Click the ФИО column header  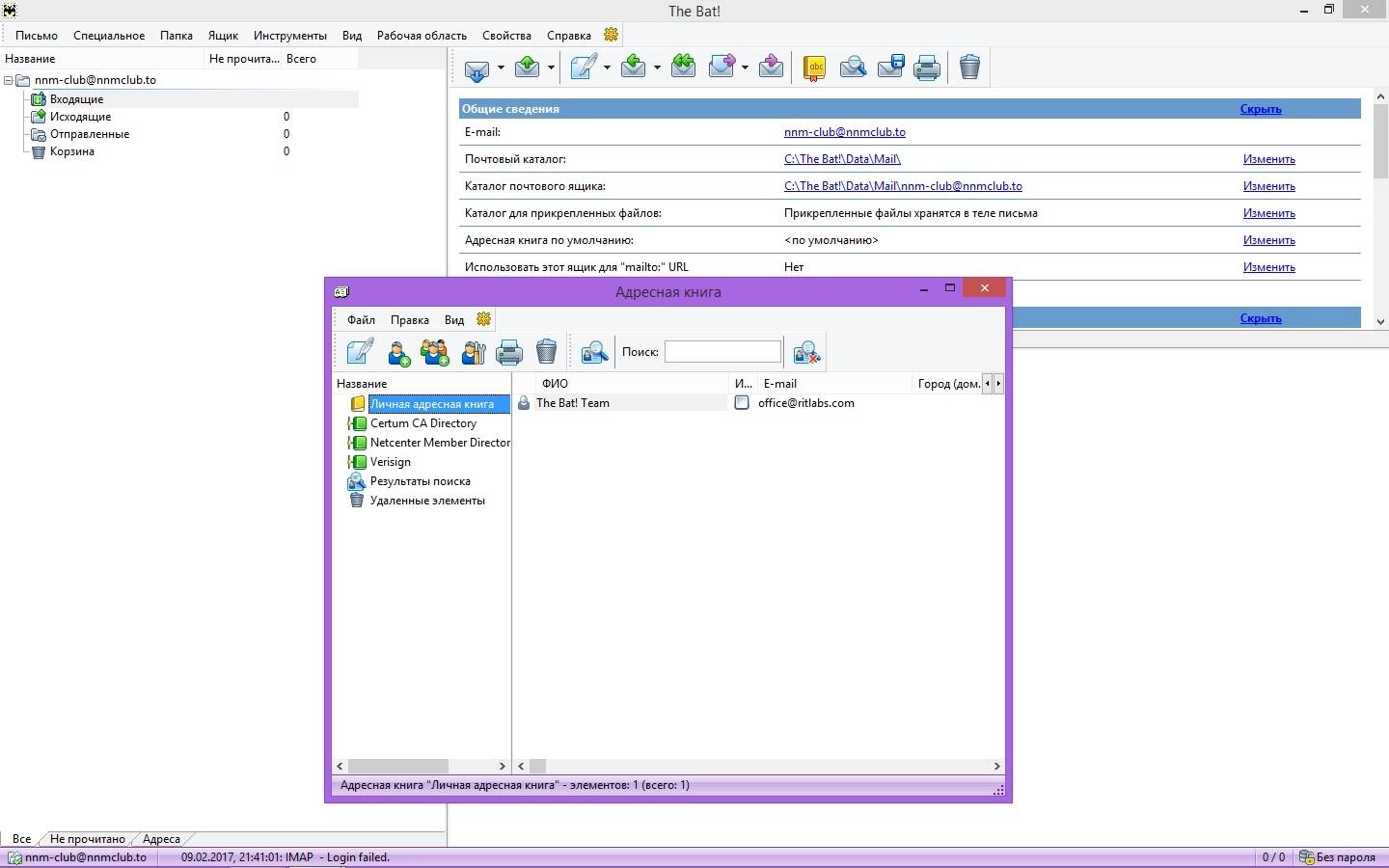(633, 384)
